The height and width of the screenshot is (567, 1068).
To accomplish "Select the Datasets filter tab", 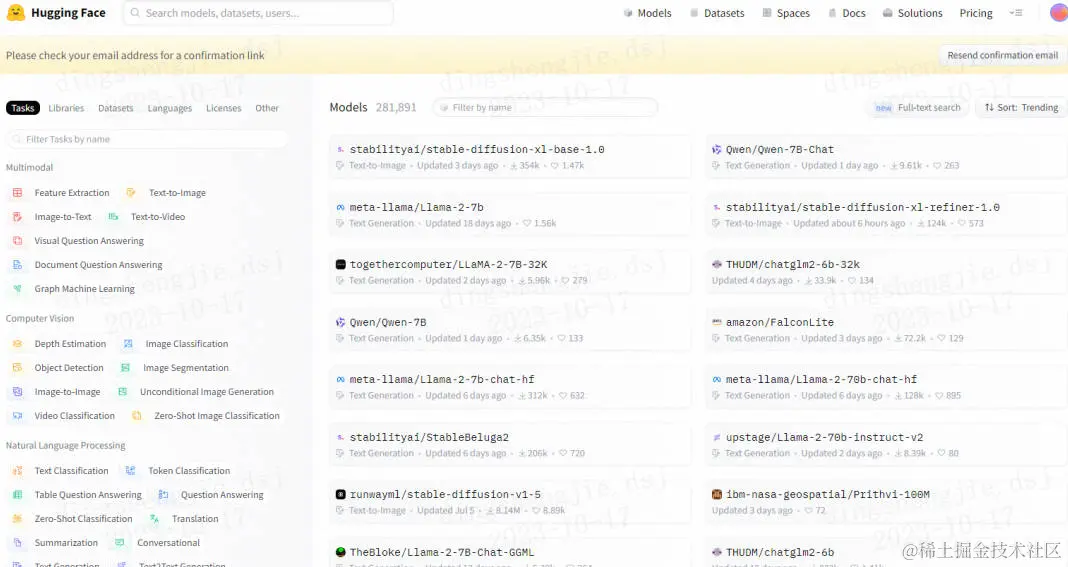I will 116,108.
